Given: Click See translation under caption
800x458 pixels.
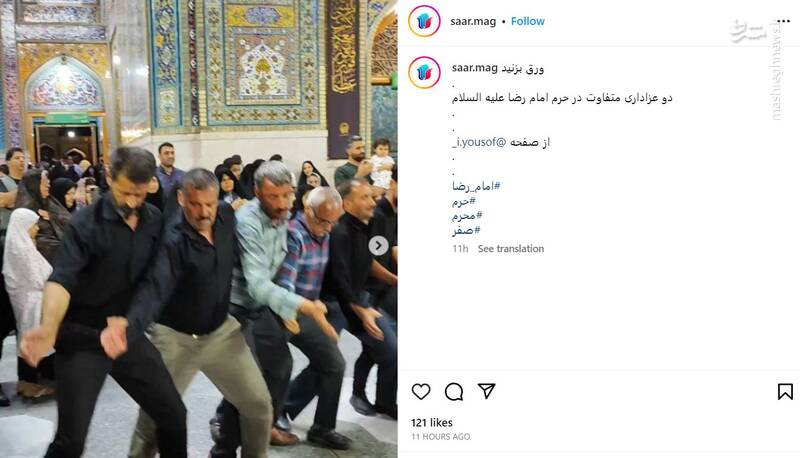Looking at the screenshot, I should click(511, 249).
